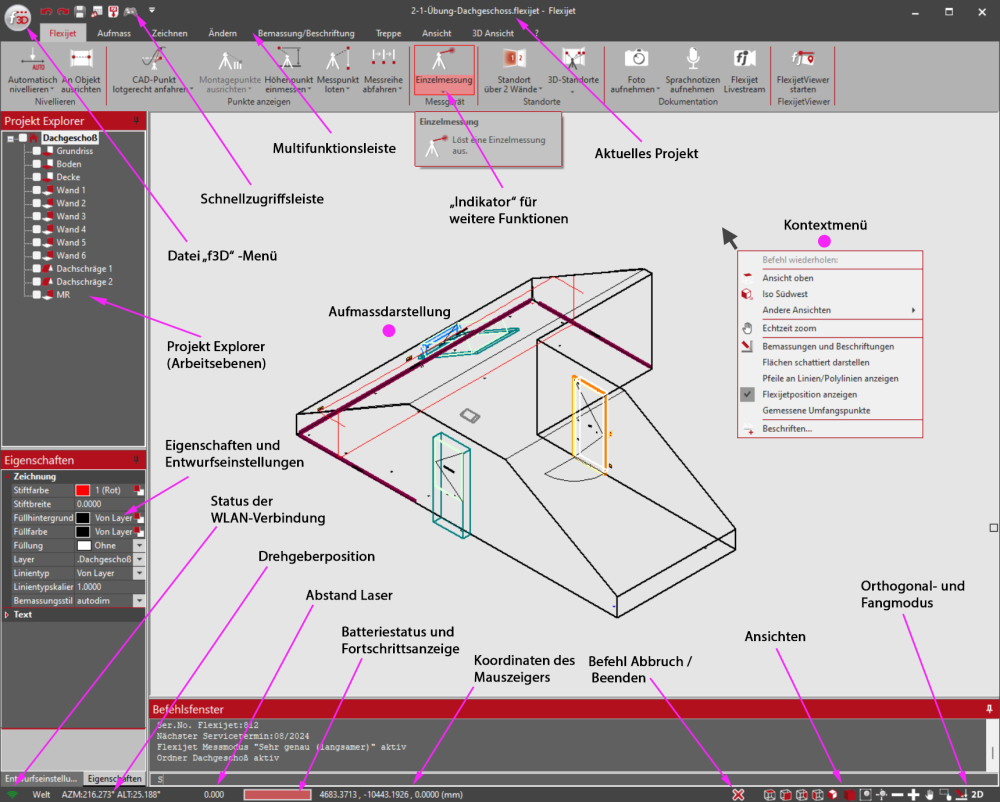
Task: Click the gamepad icon in quick access
Action: [x=130, y=11]
